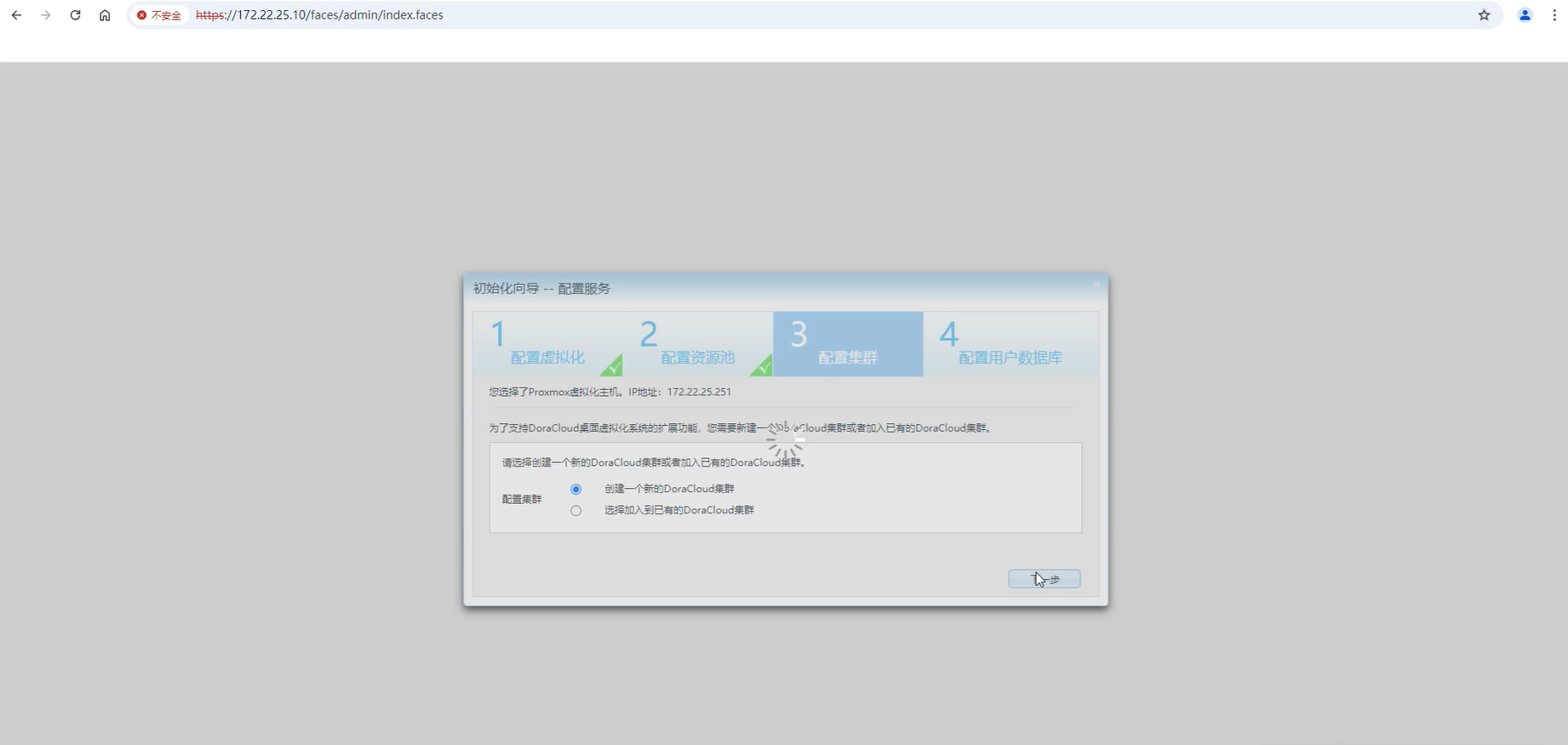Bookmark this page with the star icon
This screenshot has height=745, width=1568.
point(1485,15)
